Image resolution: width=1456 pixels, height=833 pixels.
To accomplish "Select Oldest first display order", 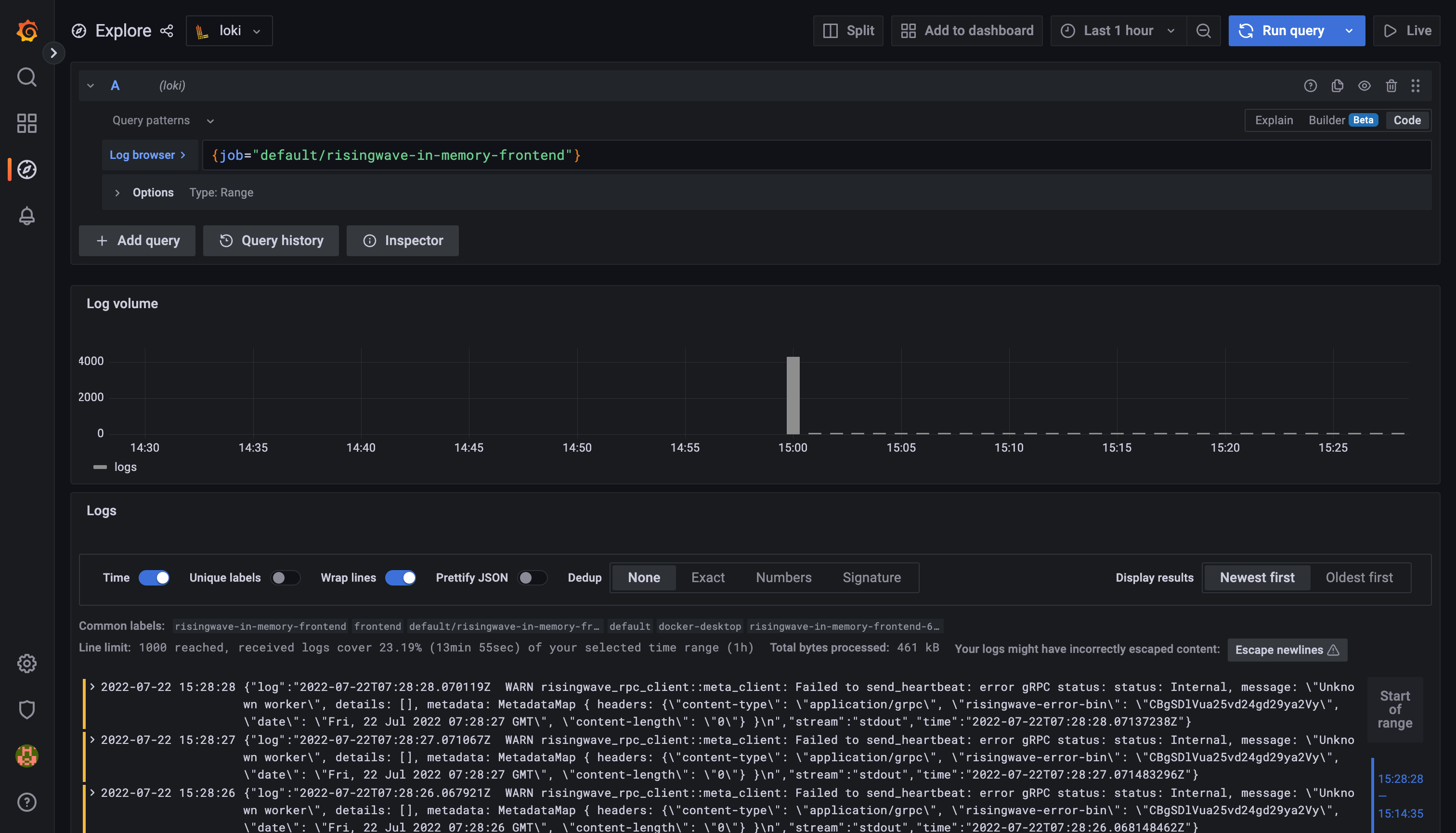I will pos(1359,578).
